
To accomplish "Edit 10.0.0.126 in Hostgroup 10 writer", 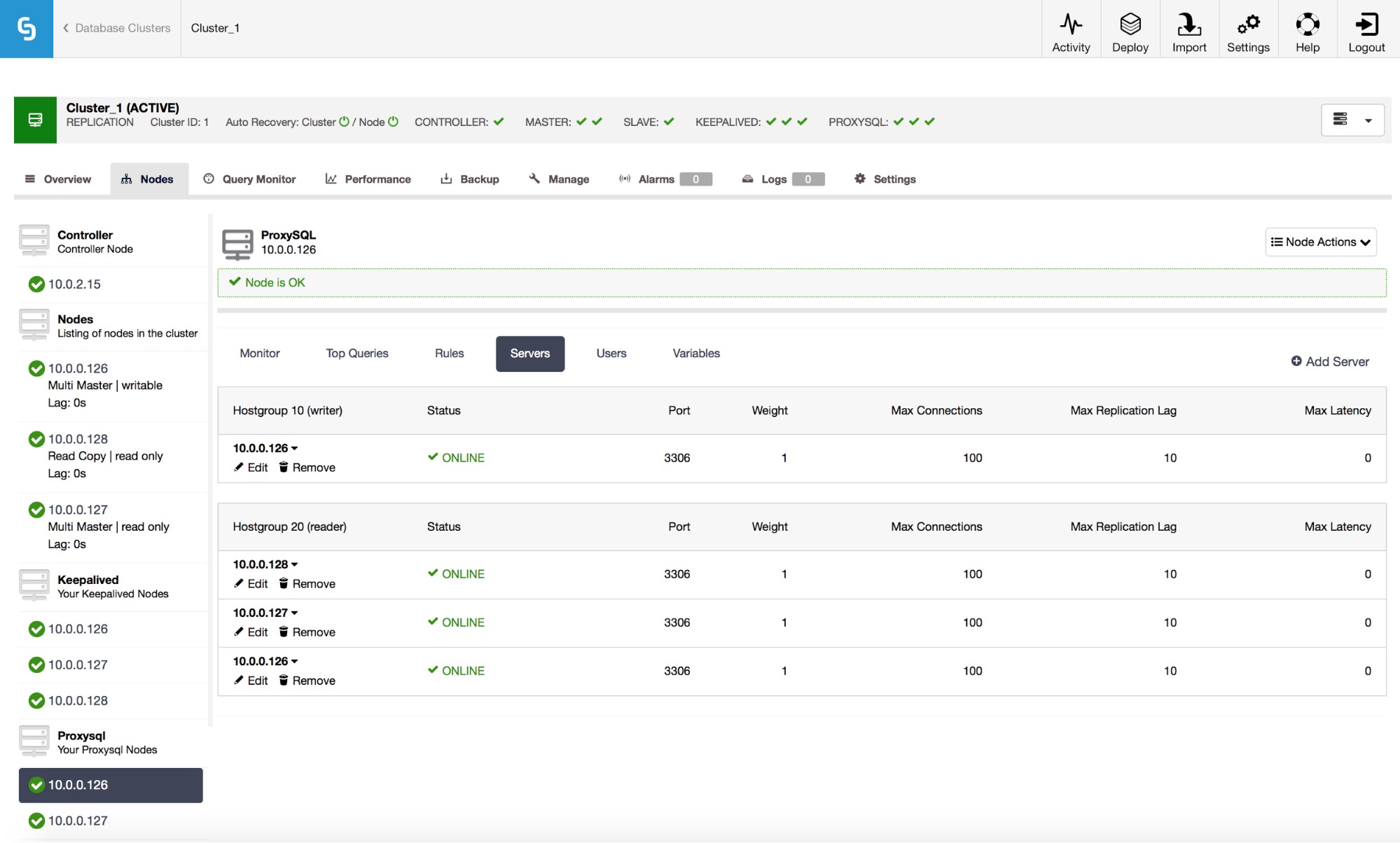I will (251, 468).
